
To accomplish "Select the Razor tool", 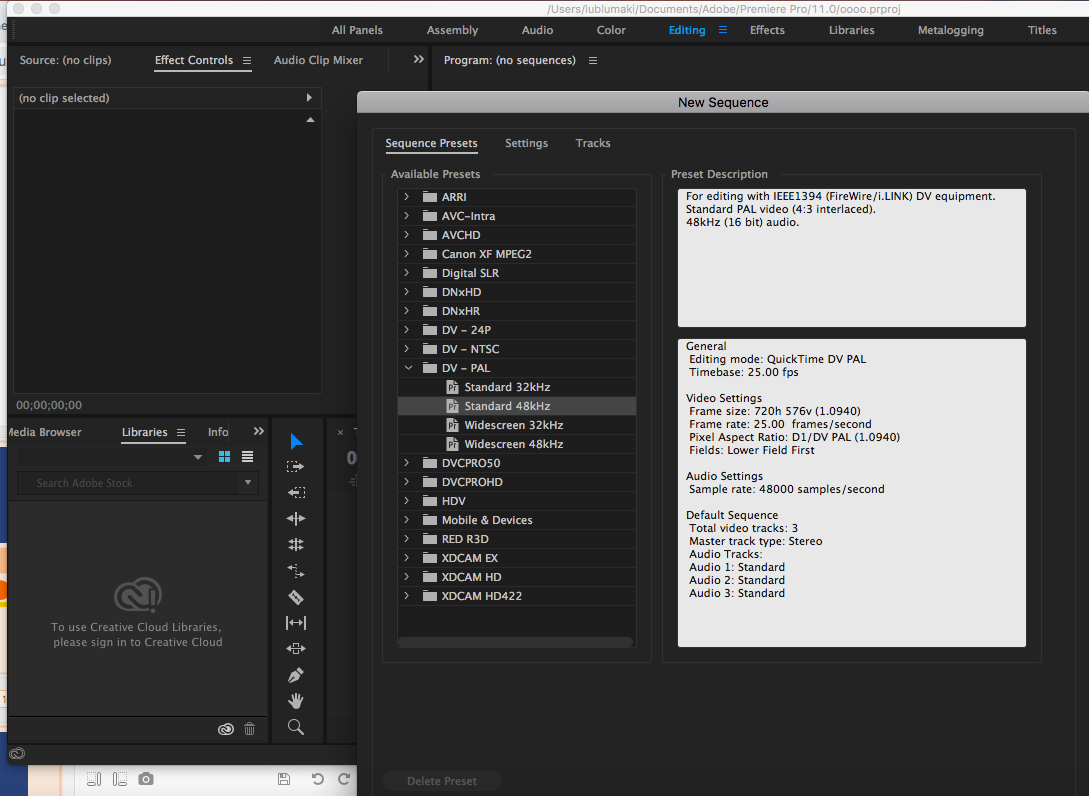I will pyautogui.click(x=296, y=597).
